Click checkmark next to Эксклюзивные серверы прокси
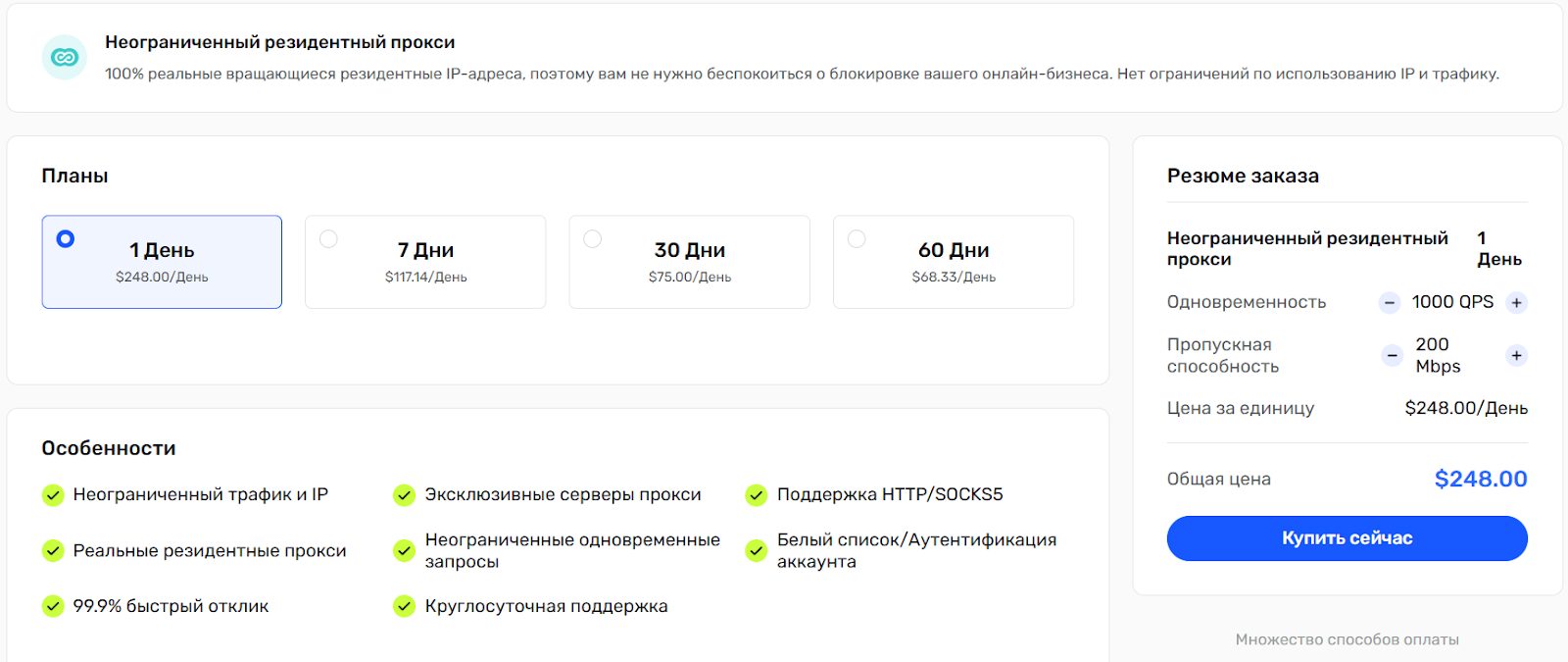 pos(404,495)
